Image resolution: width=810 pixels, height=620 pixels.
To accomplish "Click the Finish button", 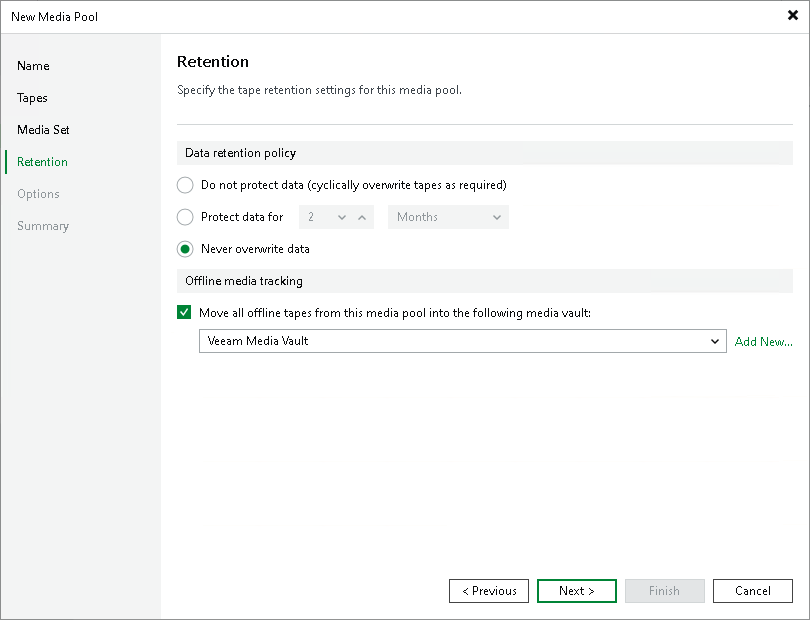I will point(665,591).
